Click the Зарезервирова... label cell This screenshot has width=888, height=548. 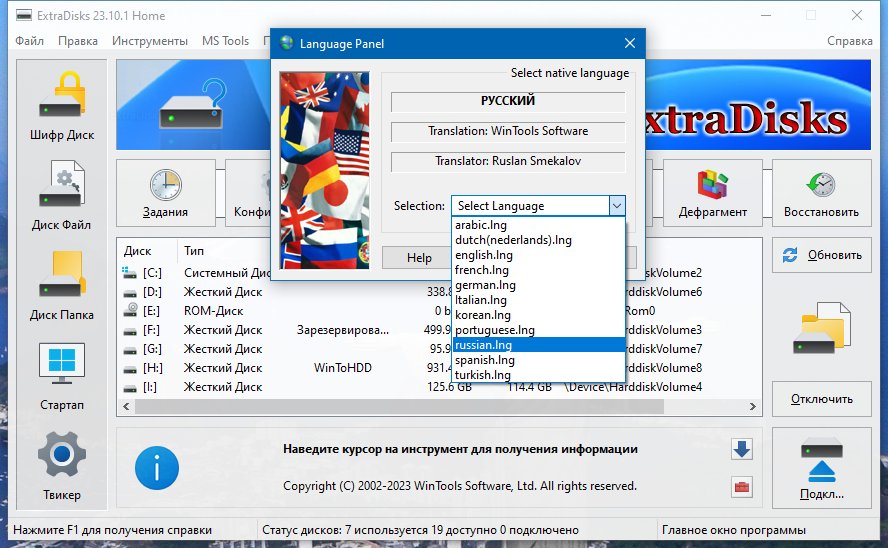click(x=343, y=330)
